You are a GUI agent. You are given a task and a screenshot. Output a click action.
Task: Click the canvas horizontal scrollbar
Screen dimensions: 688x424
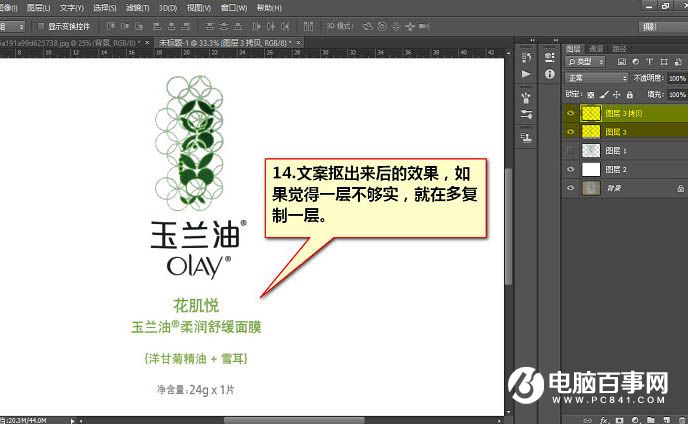tap(294, 420)
